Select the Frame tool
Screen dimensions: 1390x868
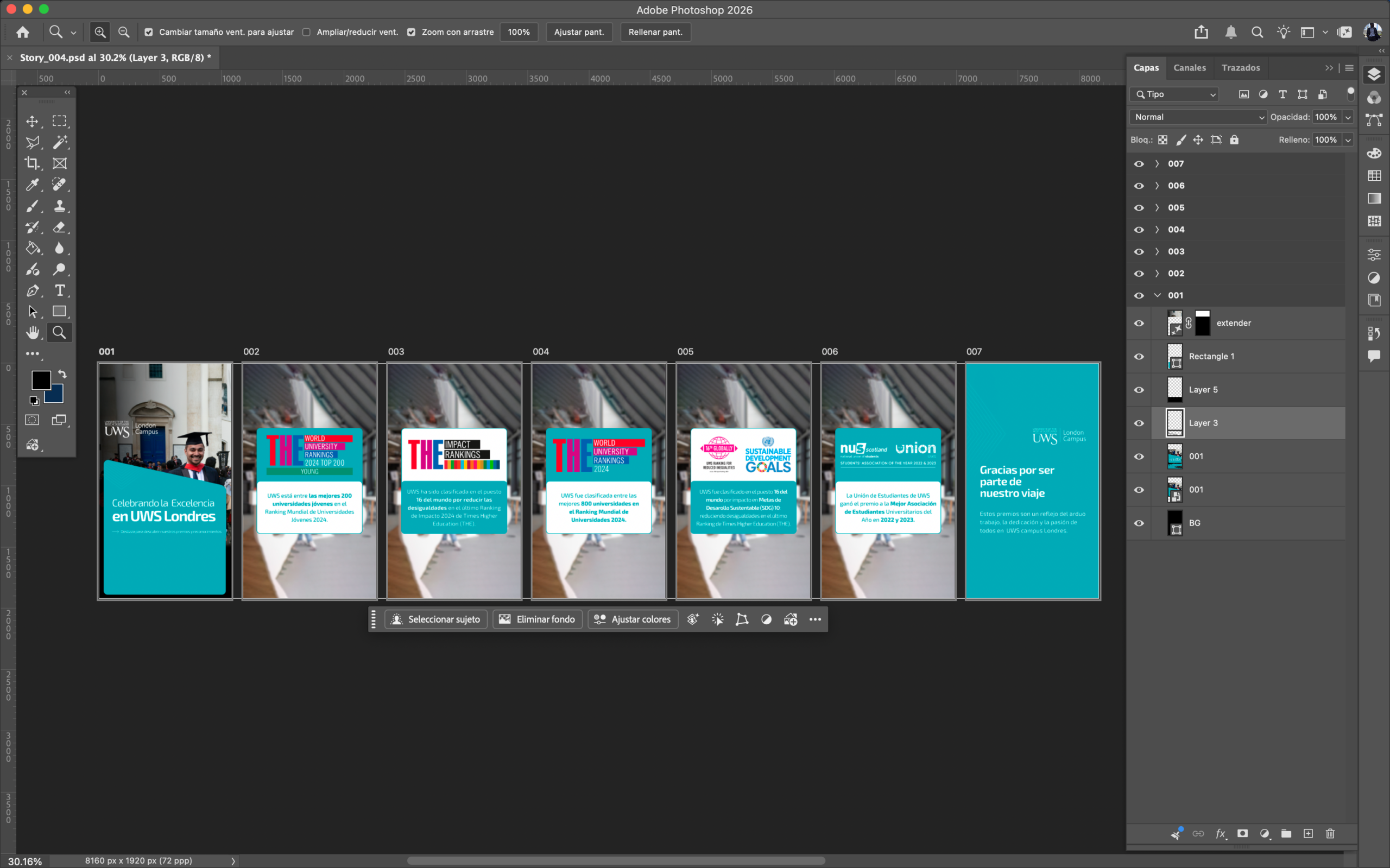(59, 163)
